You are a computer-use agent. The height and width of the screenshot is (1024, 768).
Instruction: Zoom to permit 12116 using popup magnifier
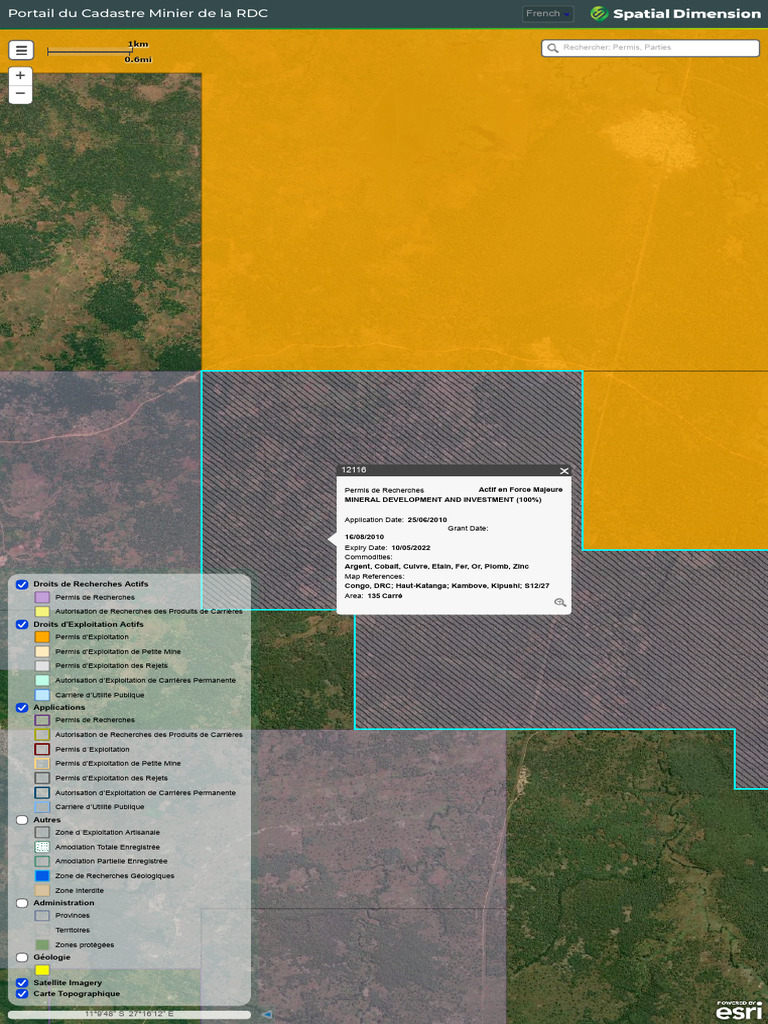click(x=560, y=602)
